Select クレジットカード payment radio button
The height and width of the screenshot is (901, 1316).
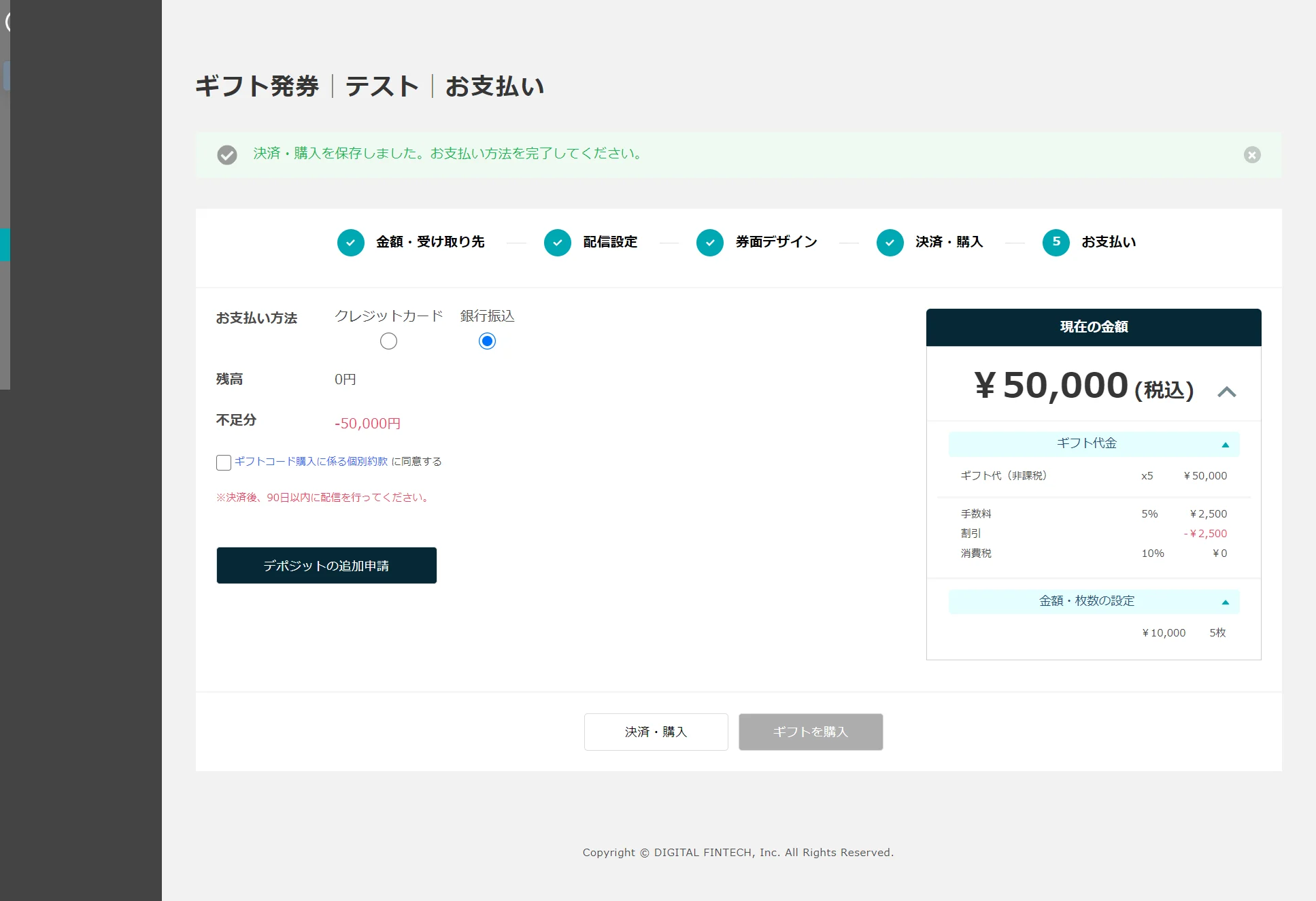(388, 341)
